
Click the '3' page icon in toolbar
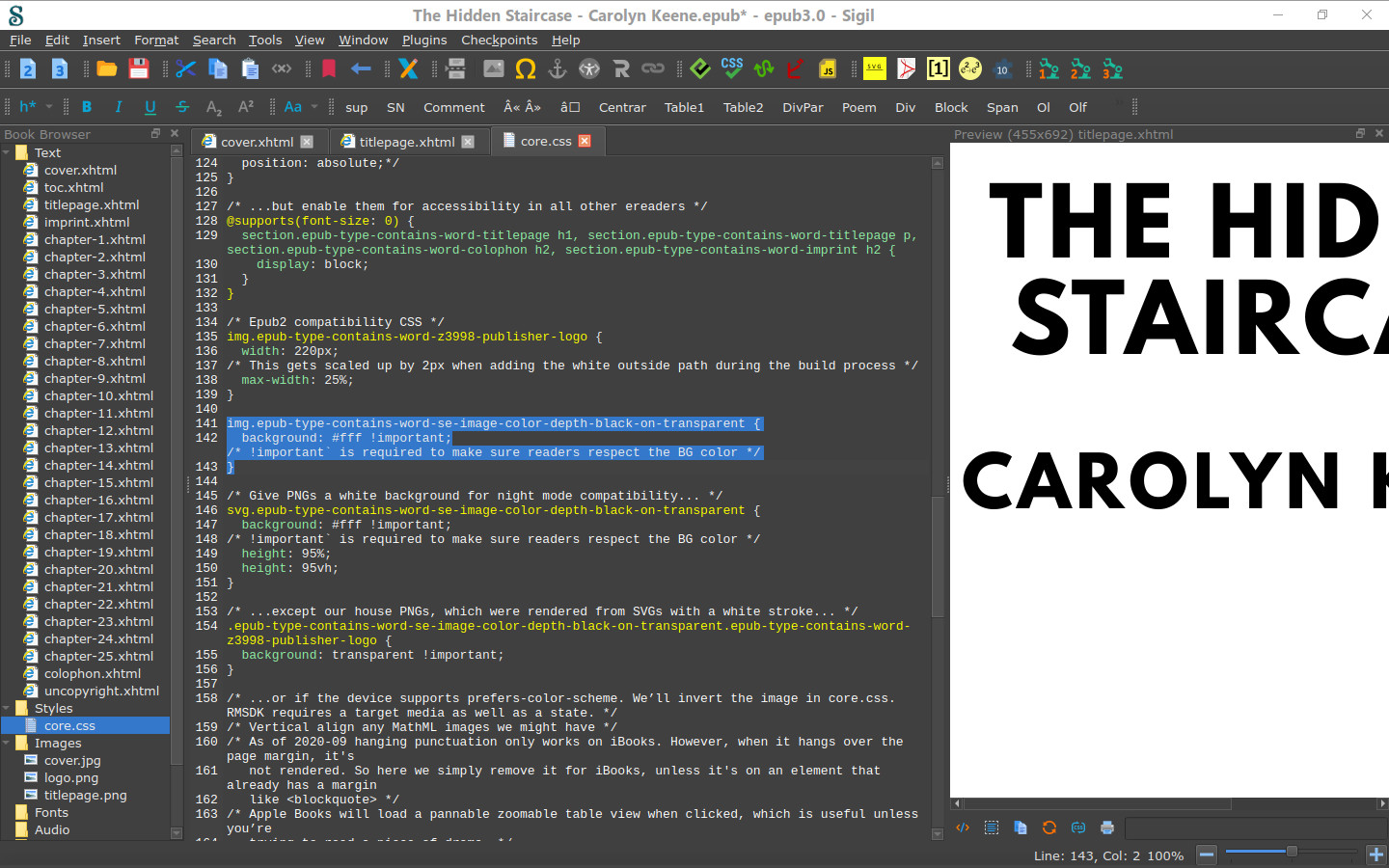click(60, 69)
